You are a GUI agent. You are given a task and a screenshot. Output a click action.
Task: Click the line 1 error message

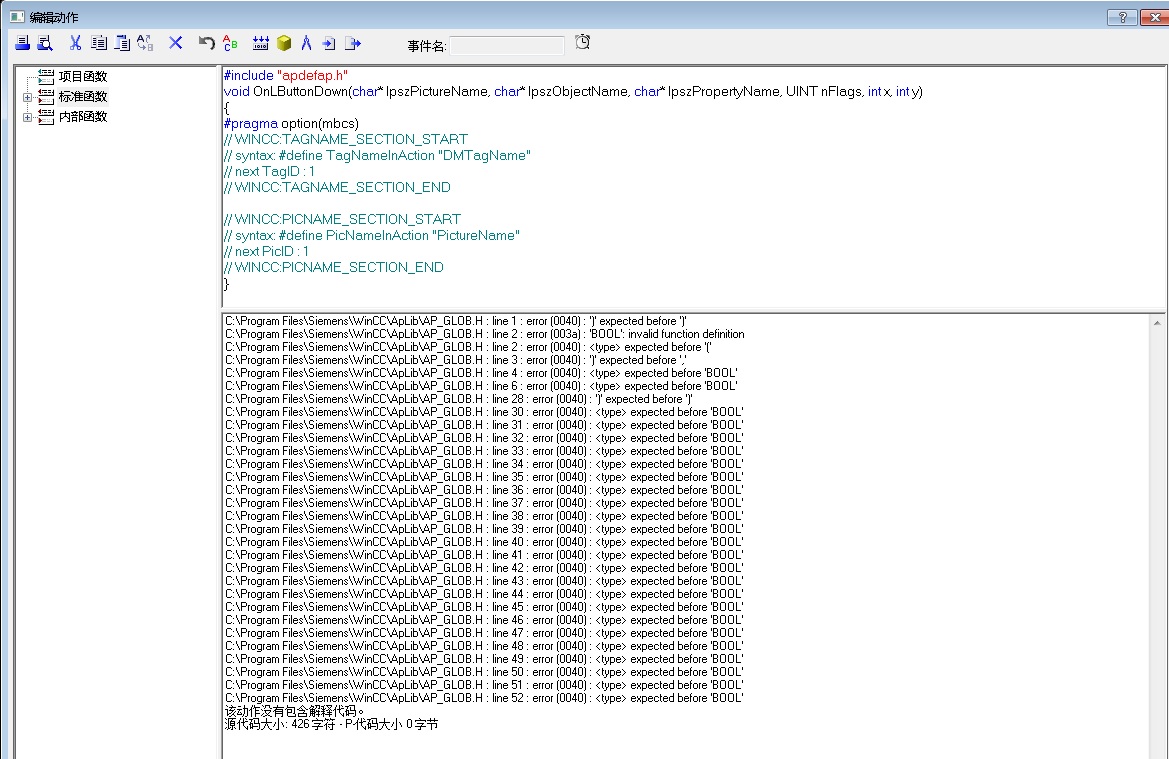pos(456,321)
